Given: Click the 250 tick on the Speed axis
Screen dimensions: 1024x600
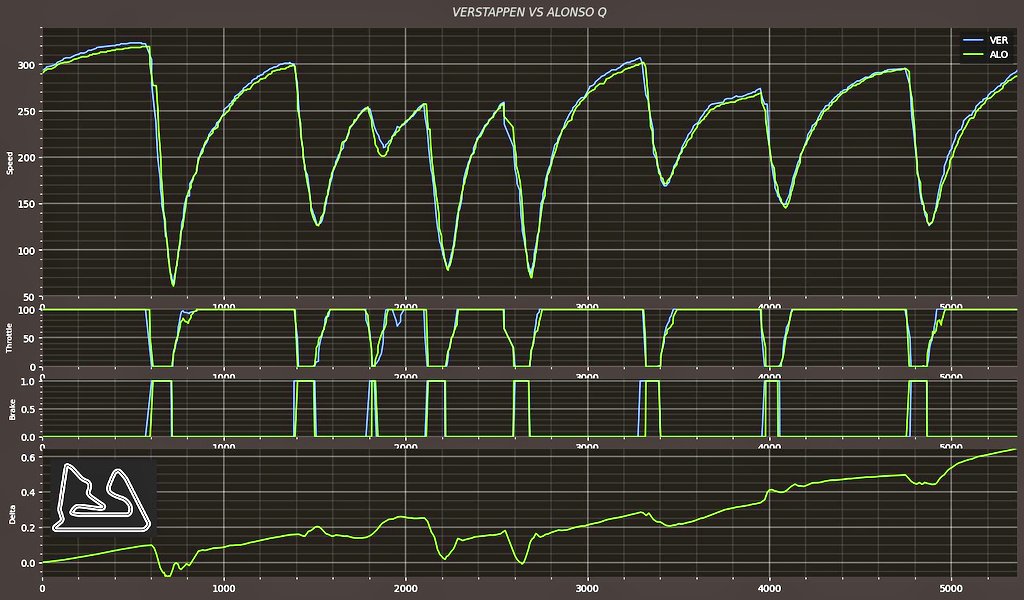Looking at the screenshot, I should click(x=26, y=112).
